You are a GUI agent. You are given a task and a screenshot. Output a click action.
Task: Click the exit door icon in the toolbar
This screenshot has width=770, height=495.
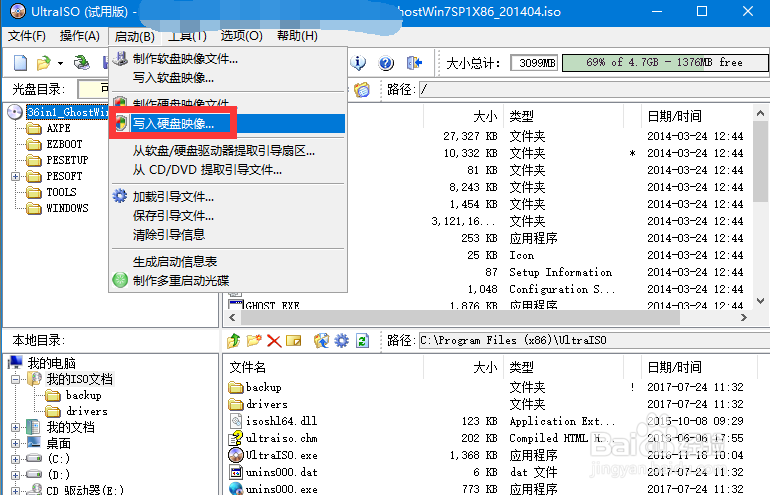tap(414, 62)
